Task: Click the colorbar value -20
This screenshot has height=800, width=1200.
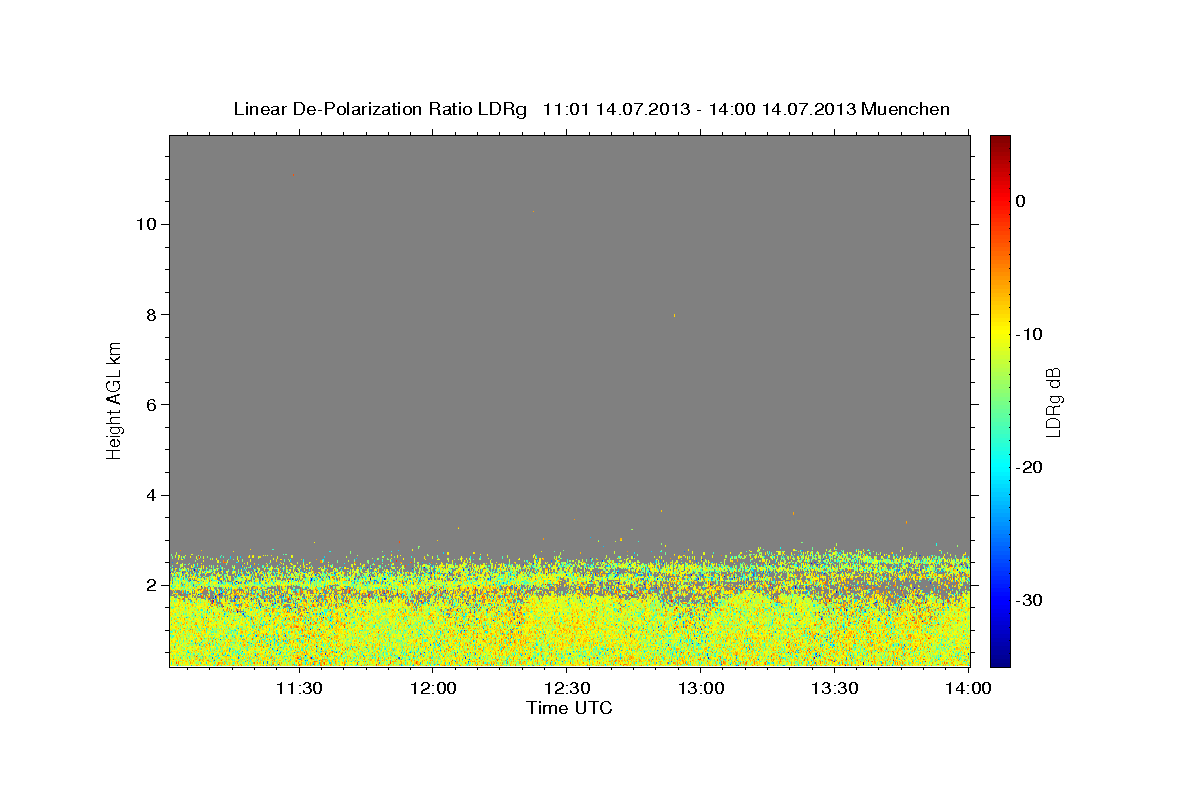Action: (x=1028, y=467)
